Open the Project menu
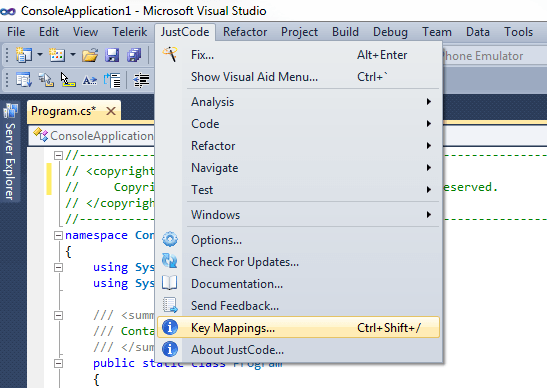Viewport: 547px width, 388px height. 299,32
